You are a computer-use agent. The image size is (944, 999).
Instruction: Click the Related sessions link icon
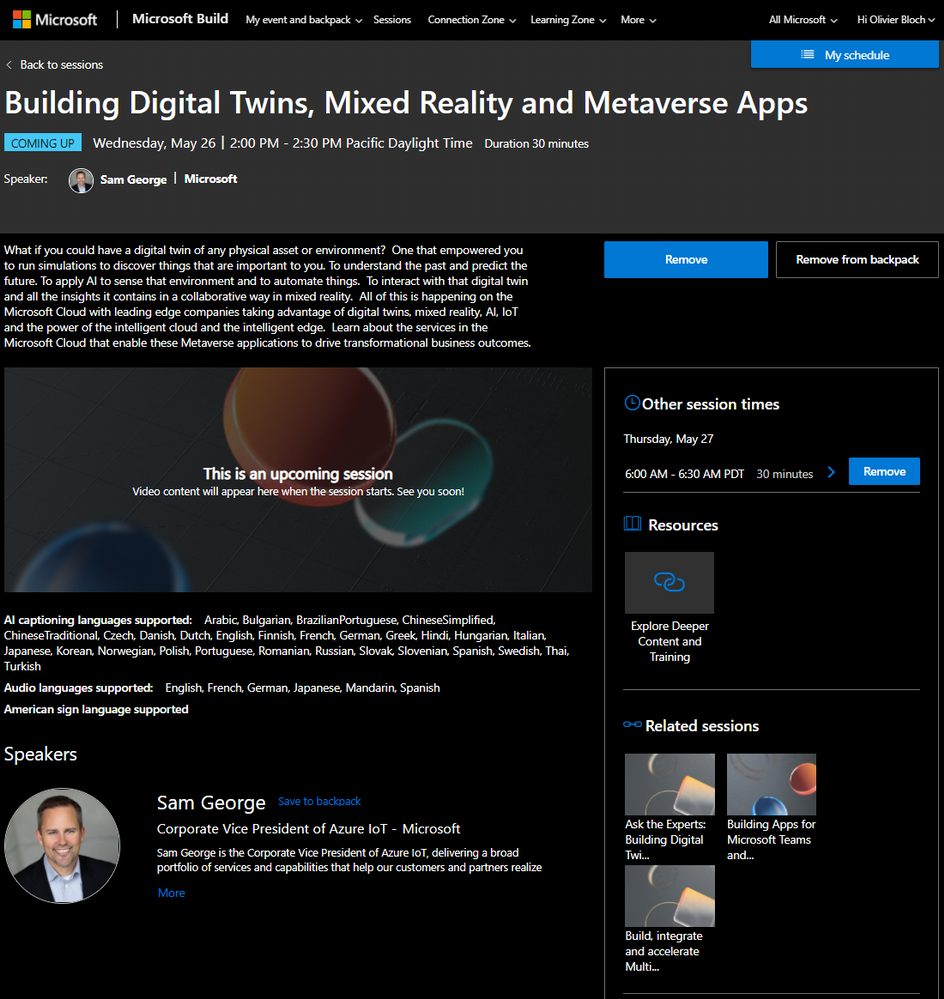(x=632, y=724)
